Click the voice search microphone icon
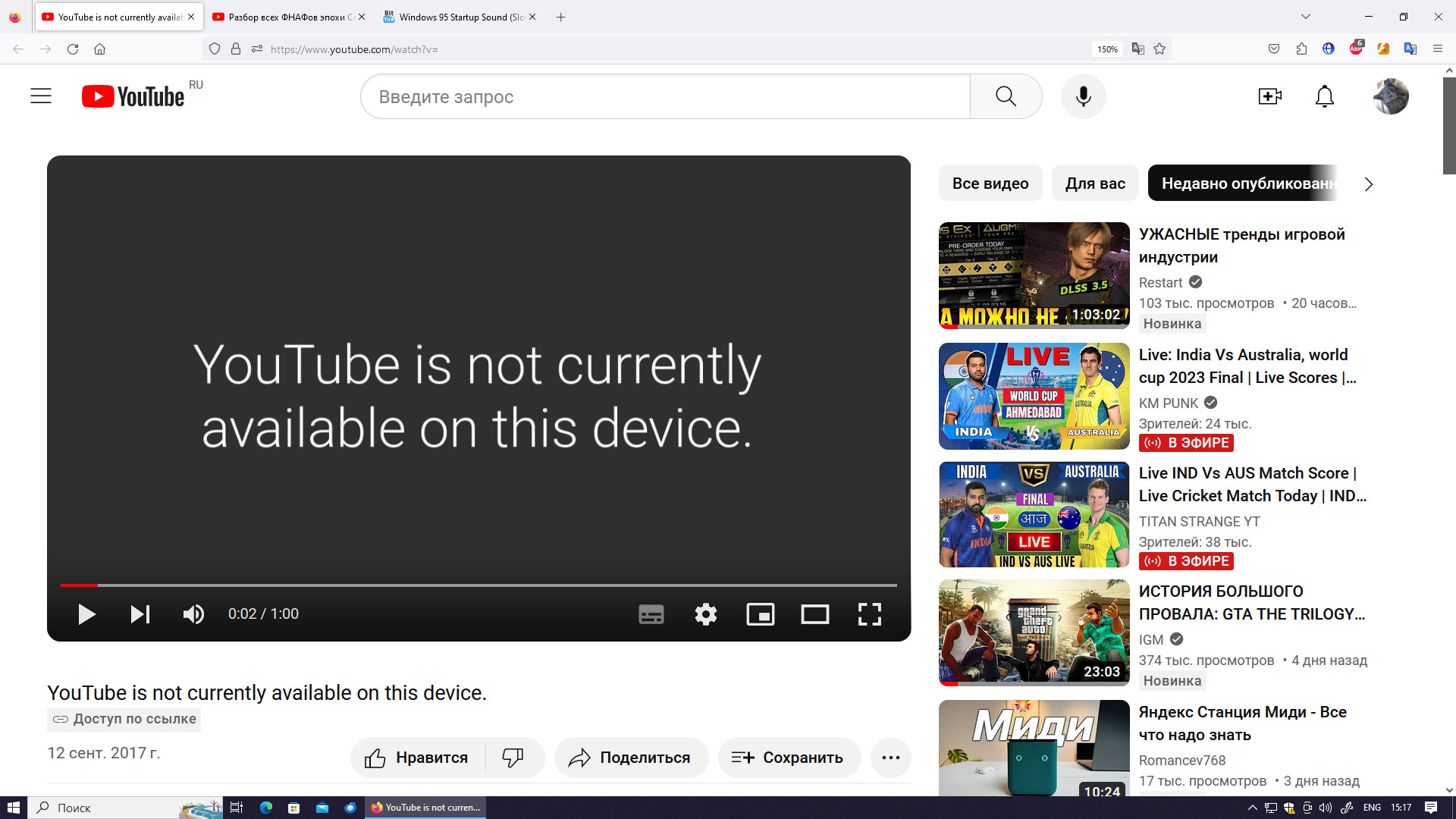 [1083, 96]
